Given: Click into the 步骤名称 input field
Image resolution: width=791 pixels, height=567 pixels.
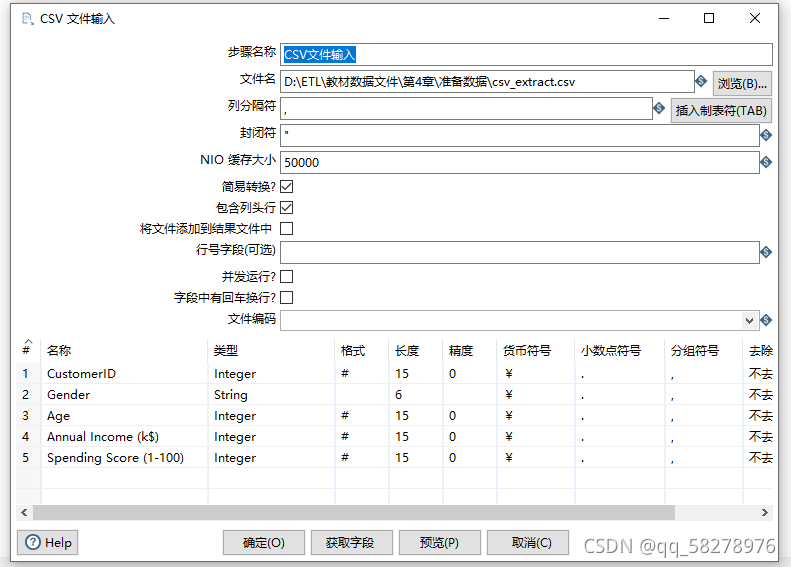Looking at the screenshot, I should (x=526, y=54).
